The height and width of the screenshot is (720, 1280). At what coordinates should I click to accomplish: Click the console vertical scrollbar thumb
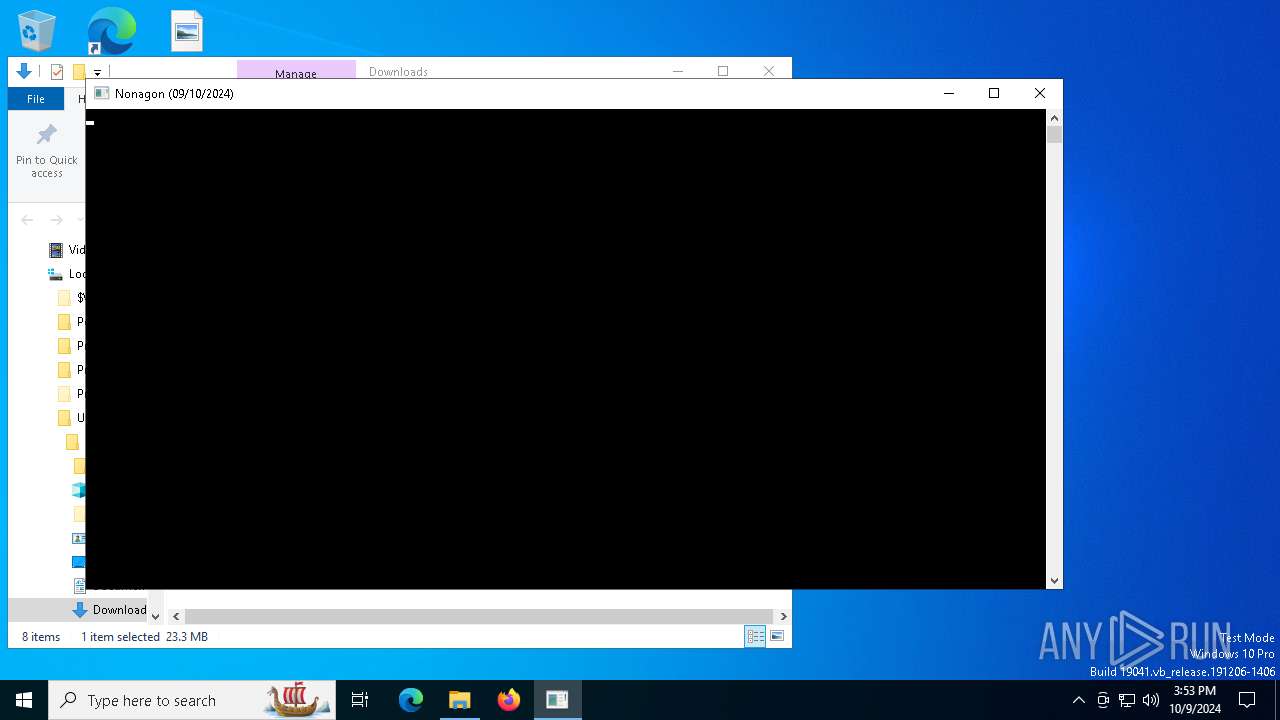coord(1054,134)
